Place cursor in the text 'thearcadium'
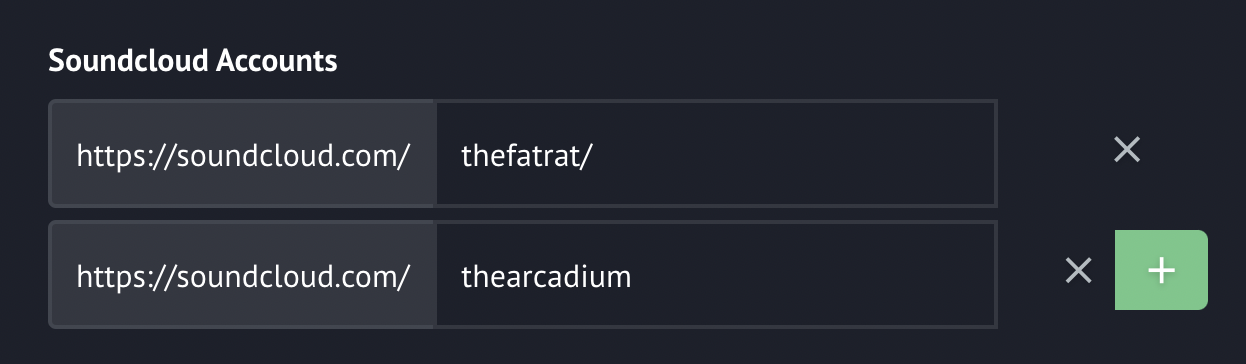 pos(546,276)
